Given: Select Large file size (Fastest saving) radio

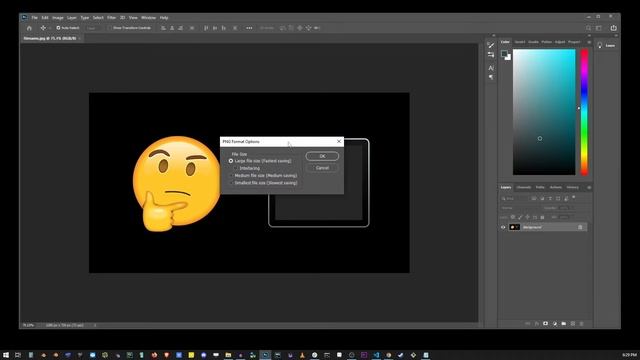Looking at the screenshot, I should pos(231,161).
